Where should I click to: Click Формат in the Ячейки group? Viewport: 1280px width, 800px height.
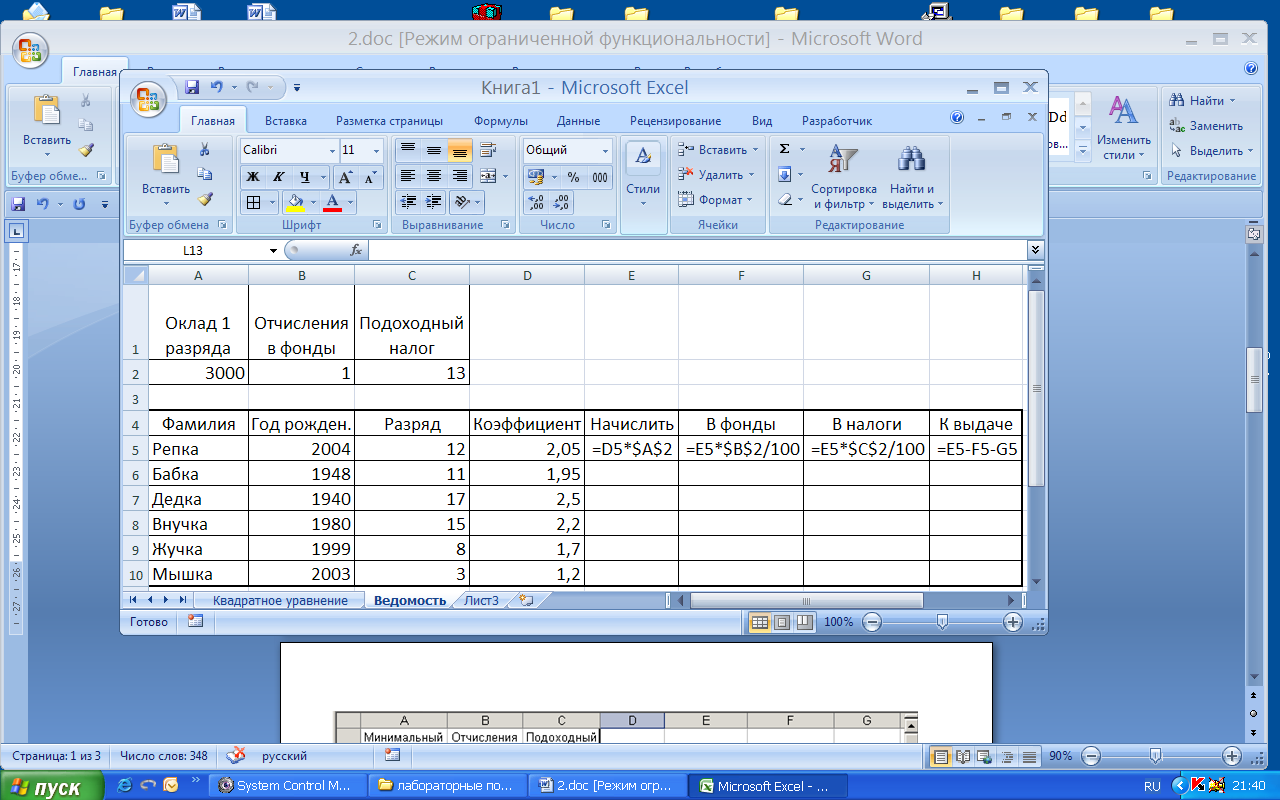pos(715,200)
